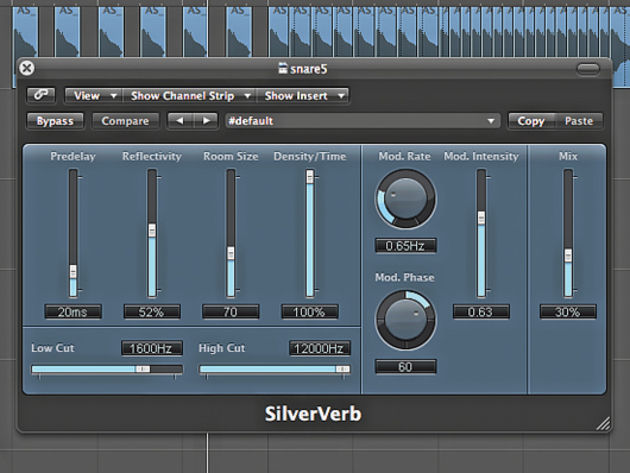Viewport: 630px width, 473px height.
Task: Open the View dropdown menu
Action: point(93,96)
